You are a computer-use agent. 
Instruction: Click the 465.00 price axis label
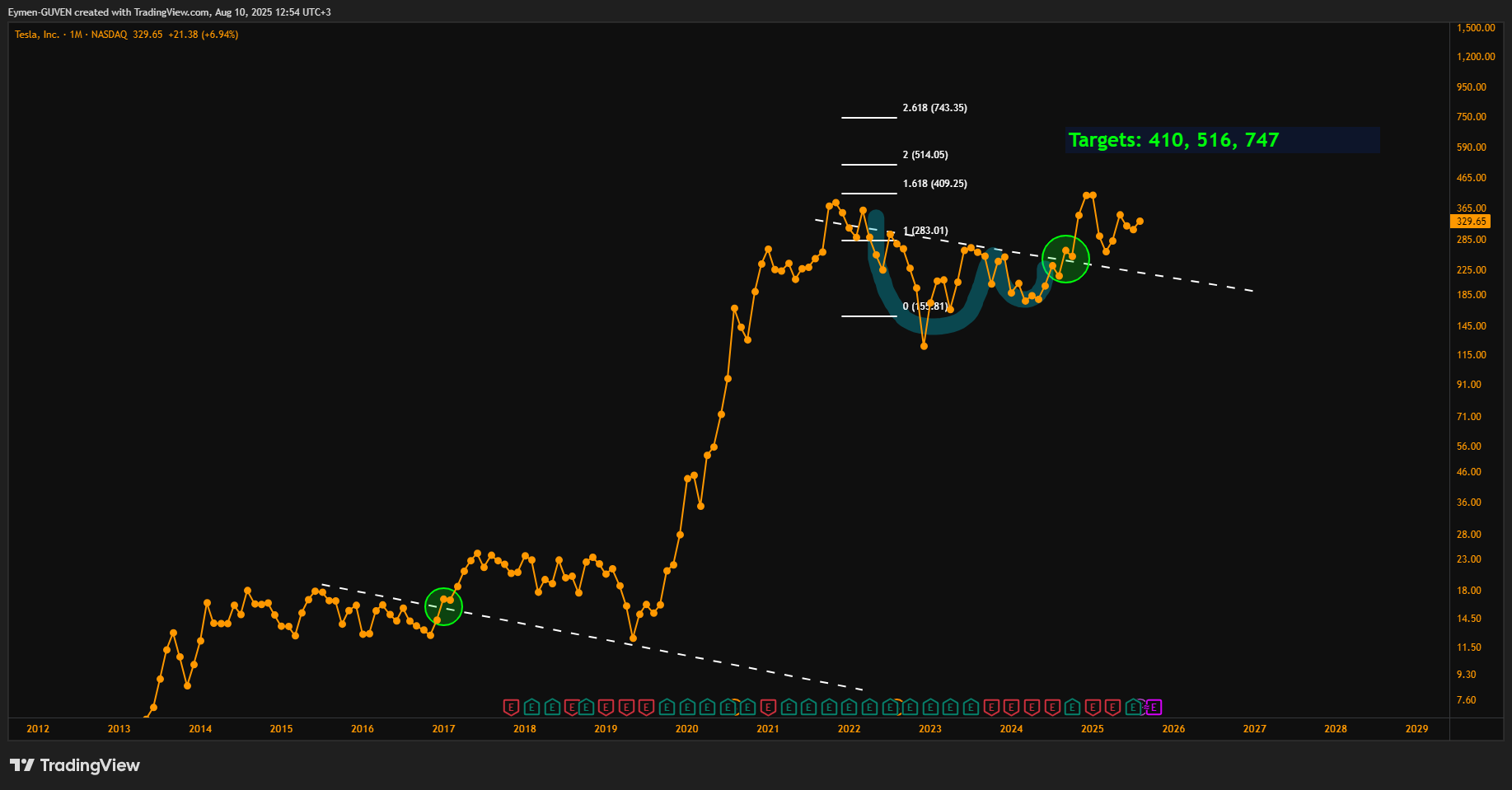(x=1472, y=178)
